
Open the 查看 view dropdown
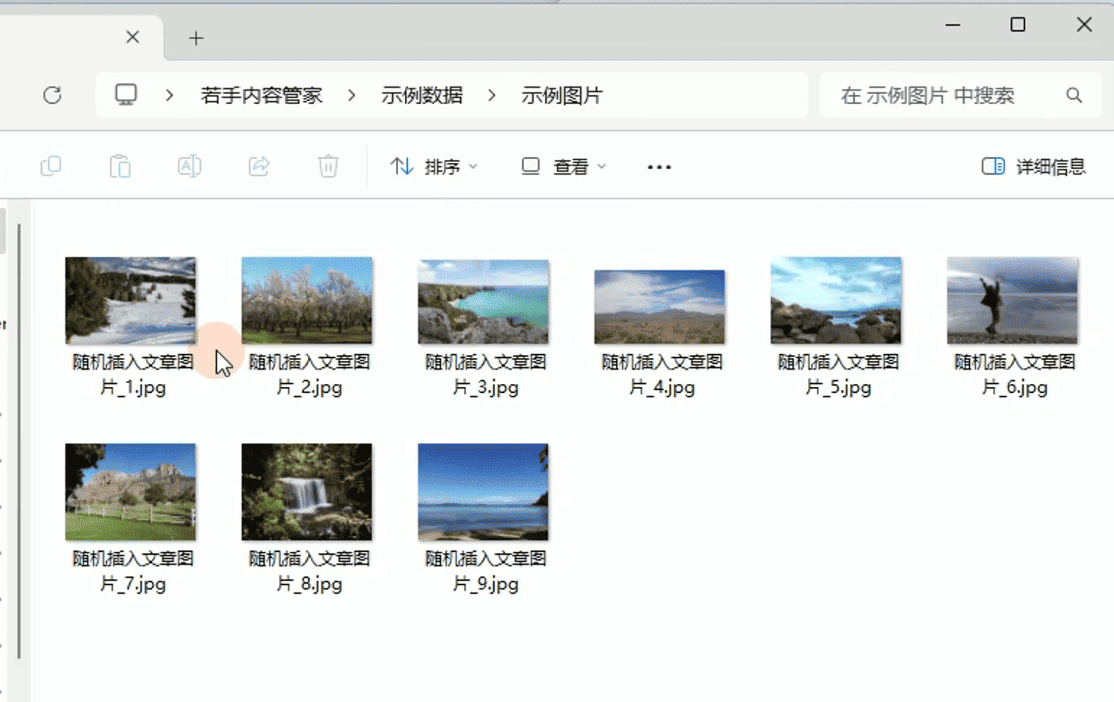tap(564, 166)
